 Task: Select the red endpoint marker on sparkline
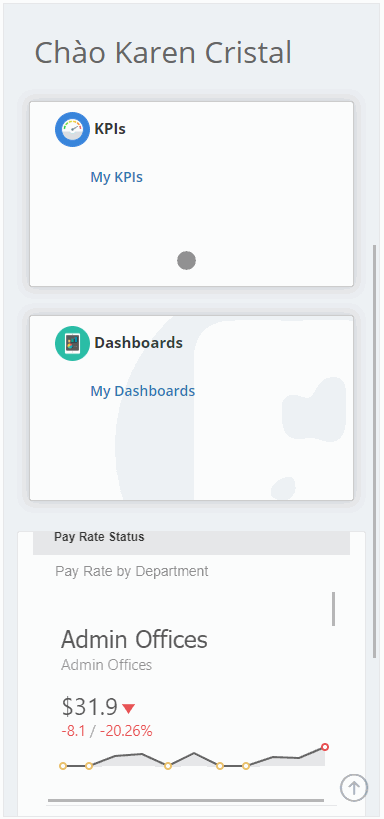click(325, 747)
